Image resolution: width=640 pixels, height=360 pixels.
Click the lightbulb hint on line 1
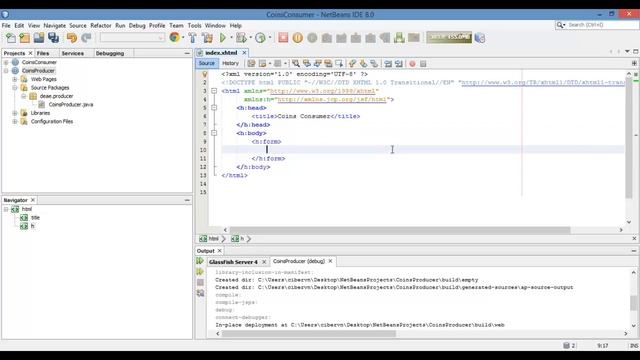(204, 74)
